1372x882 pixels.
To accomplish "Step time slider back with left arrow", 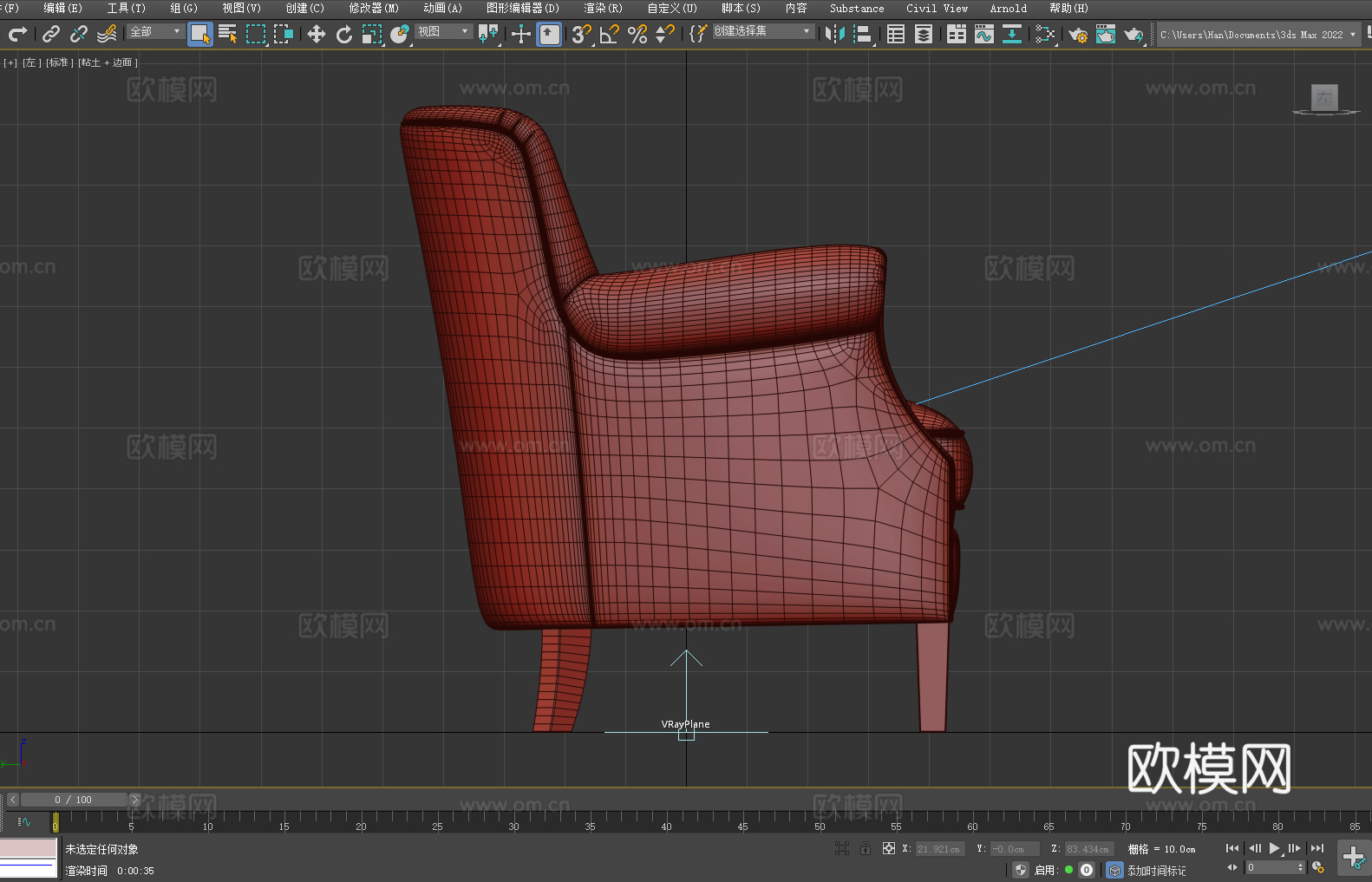I will pyautogui.click(x=12, y=800).
